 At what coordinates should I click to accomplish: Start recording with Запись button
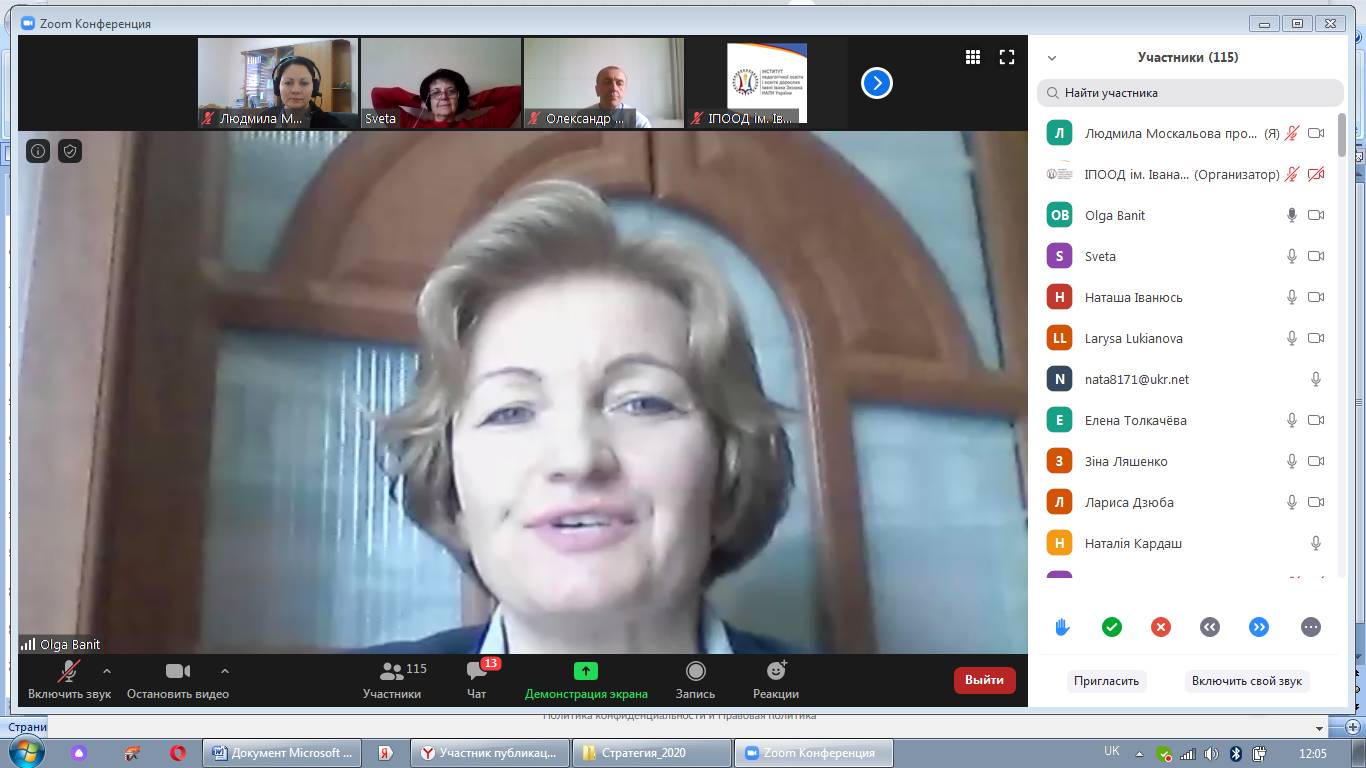[x=695, y=679]
